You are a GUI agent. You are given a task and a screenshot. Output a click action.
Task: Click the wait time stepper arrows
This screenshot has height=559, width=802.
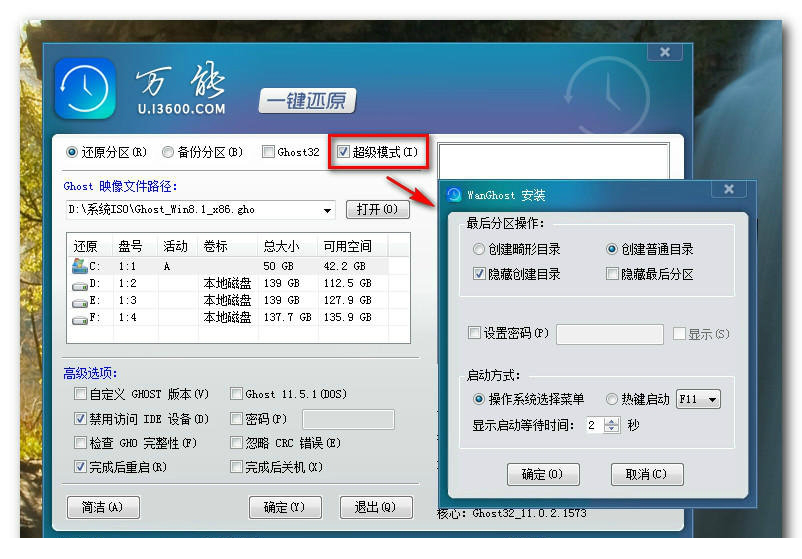[x=611, y=425]
